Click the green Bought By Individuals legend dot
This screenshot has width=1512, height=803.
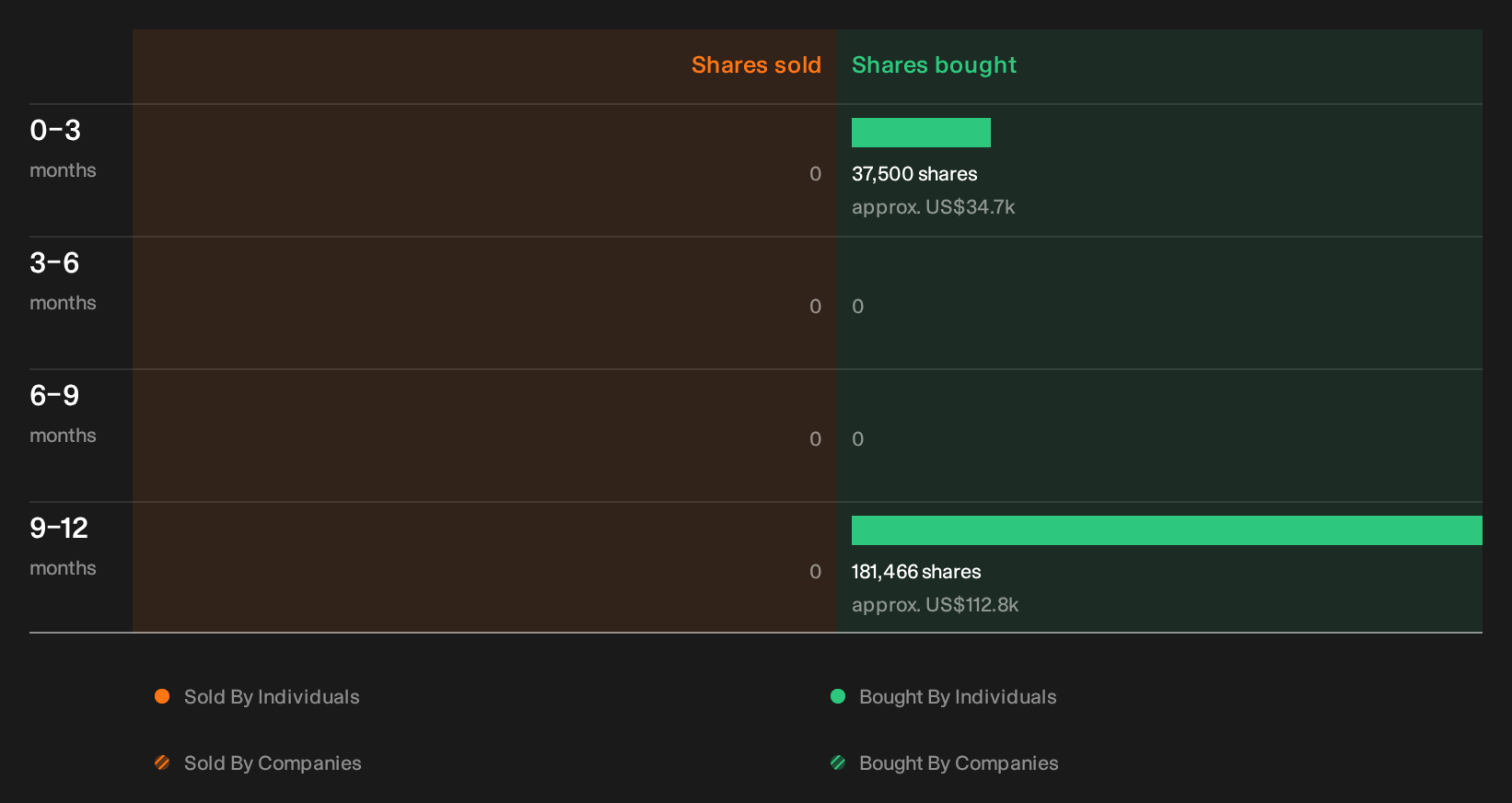[838, 696]
